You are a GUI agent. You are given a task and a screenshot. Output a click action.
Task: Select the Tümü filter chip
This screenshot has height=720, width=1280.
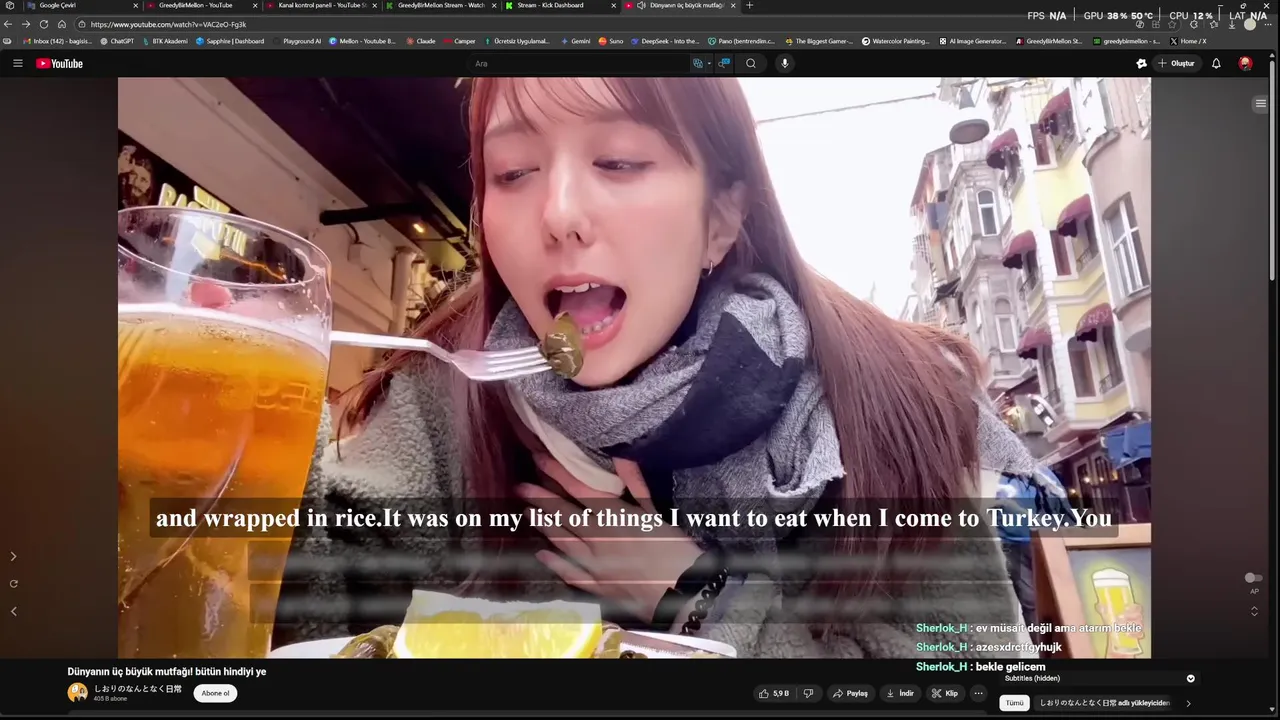click(1014, 703)
